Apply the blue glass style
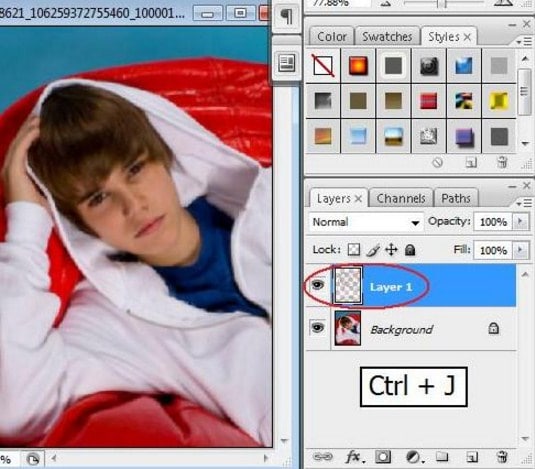Screen dimensions: 535x469 tap(464, 65)
